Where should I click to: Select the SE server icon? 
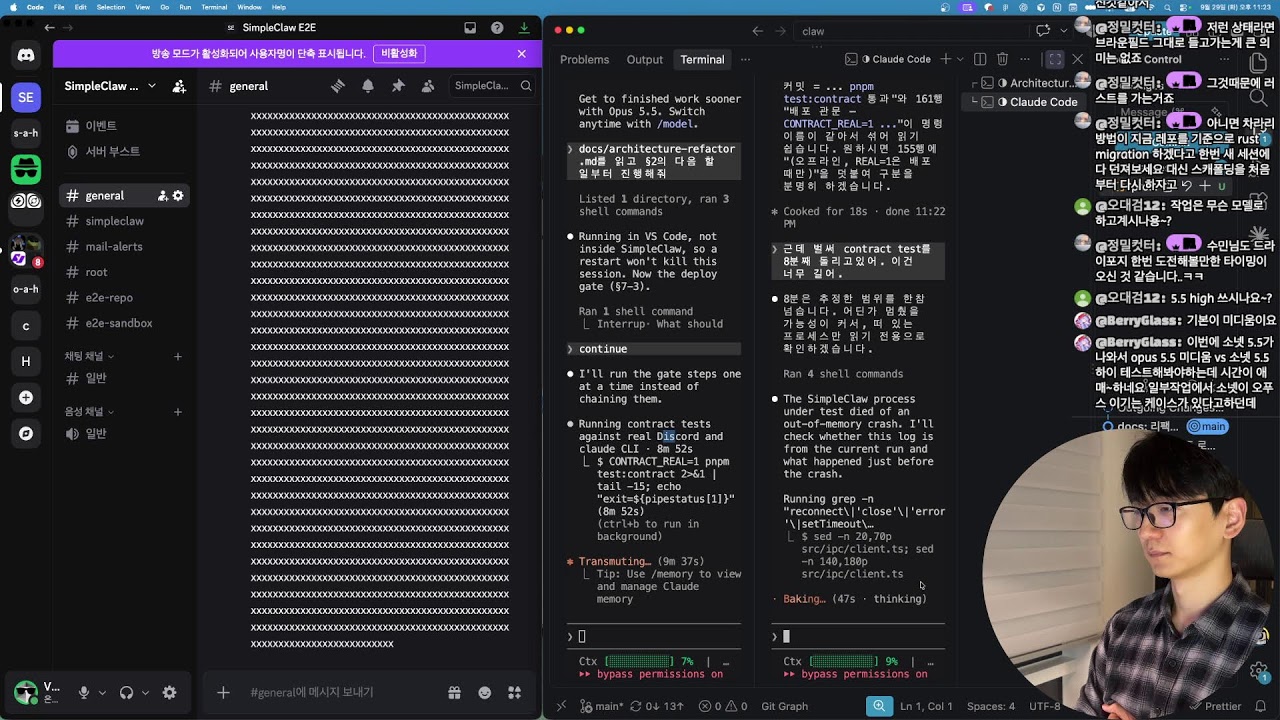coord(26,97)
